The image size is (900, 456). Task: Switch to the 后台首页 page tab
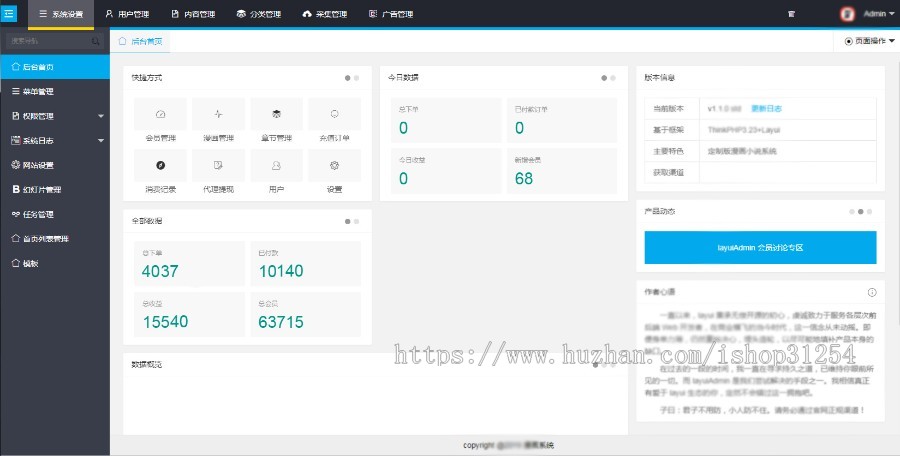(140, 41)
